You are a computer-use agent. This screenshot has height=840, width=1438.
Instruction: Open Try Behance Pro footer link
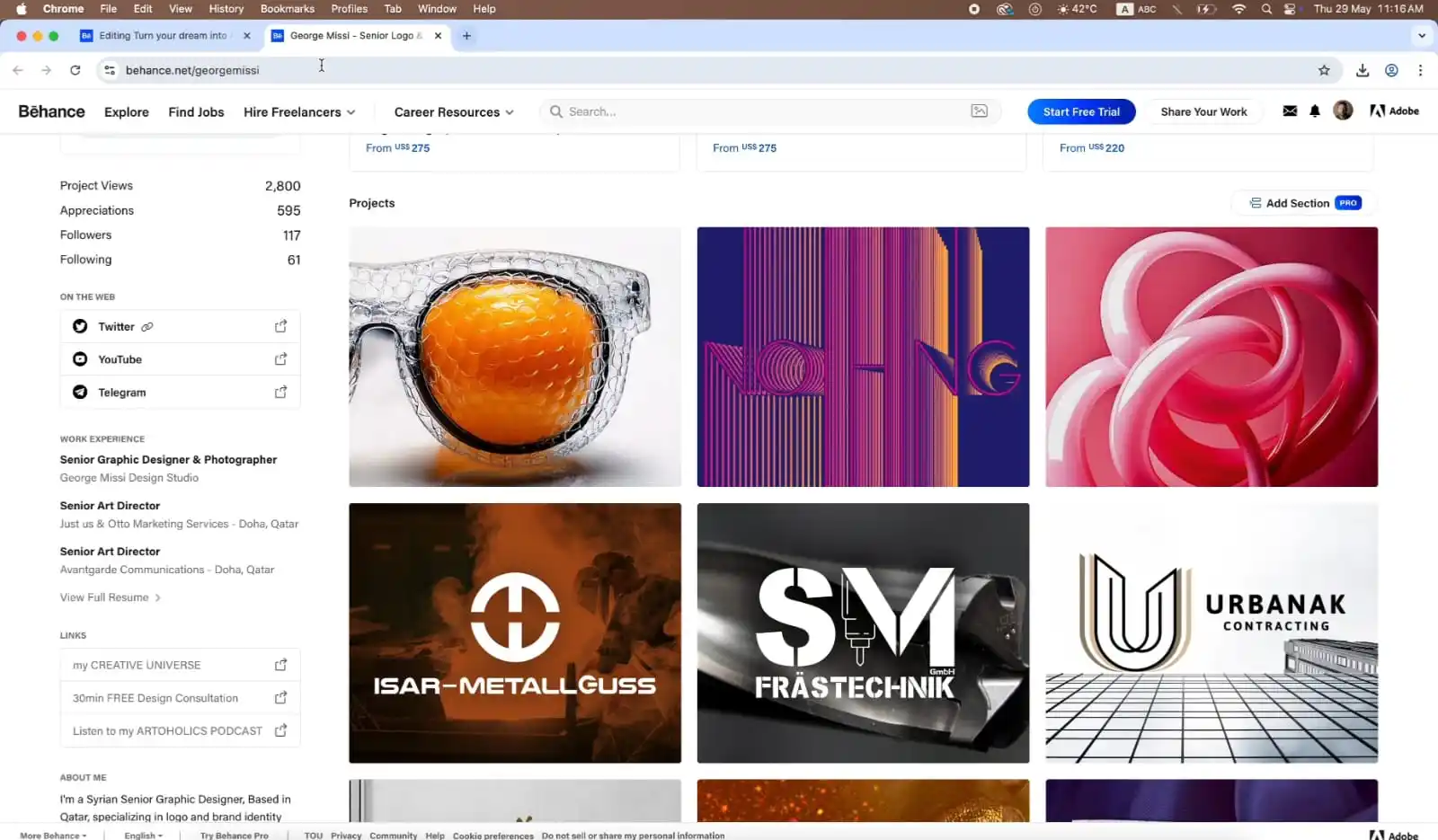click(234, 835)
